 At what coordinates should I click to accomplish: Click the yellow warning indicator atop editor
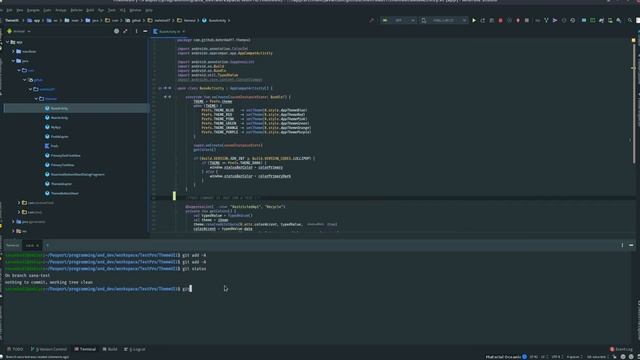tap(633, 40)
